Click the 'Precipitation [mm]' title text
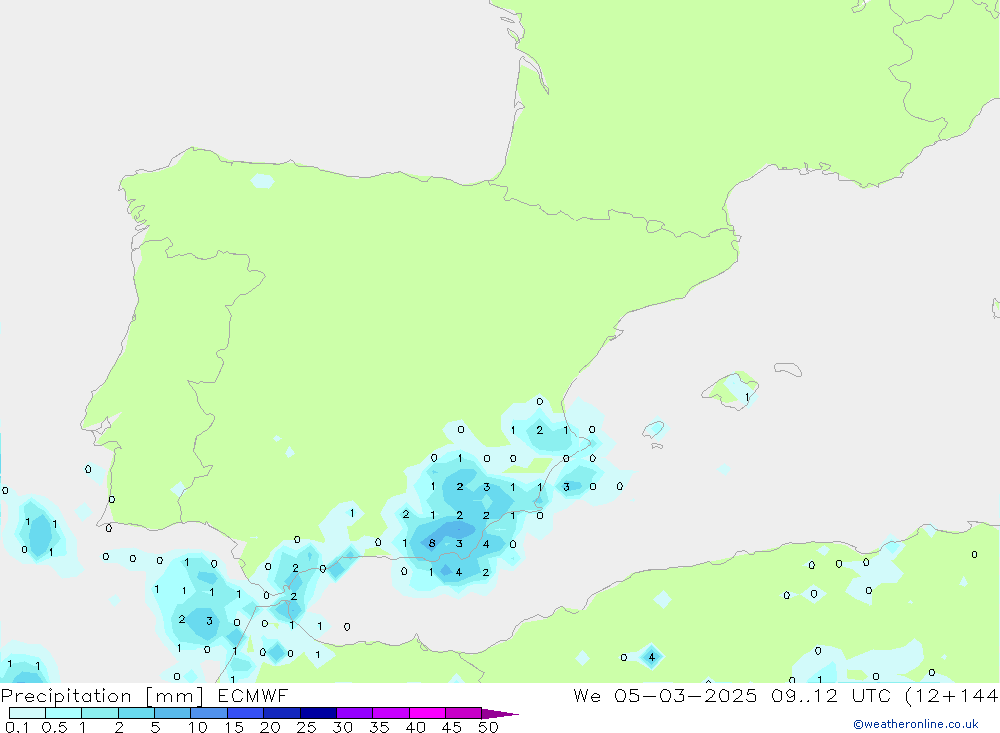1000x733 pixels. [x=102, y=696]
